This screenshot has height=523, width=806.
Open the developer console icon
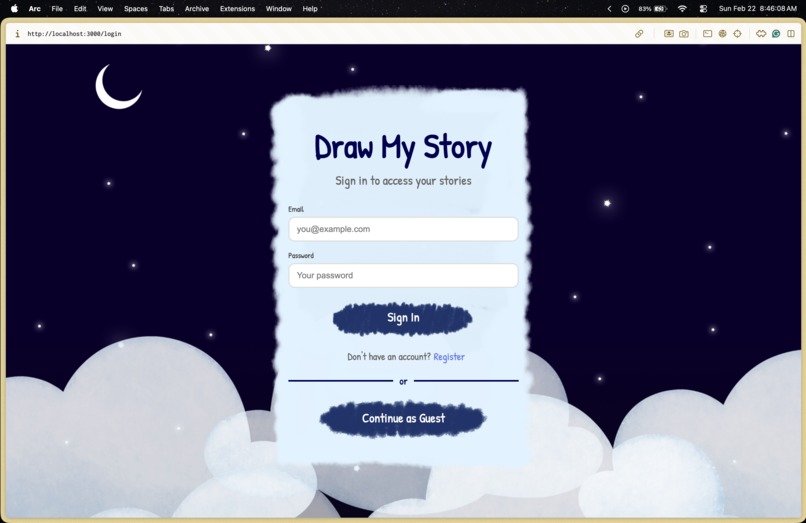pos(707,33)
